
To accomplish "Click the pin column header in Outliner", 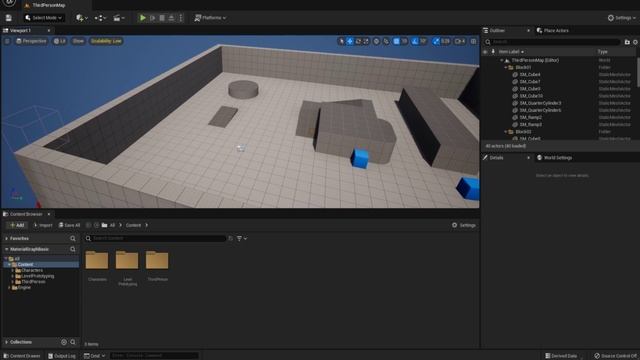I will tap(493, 52).
